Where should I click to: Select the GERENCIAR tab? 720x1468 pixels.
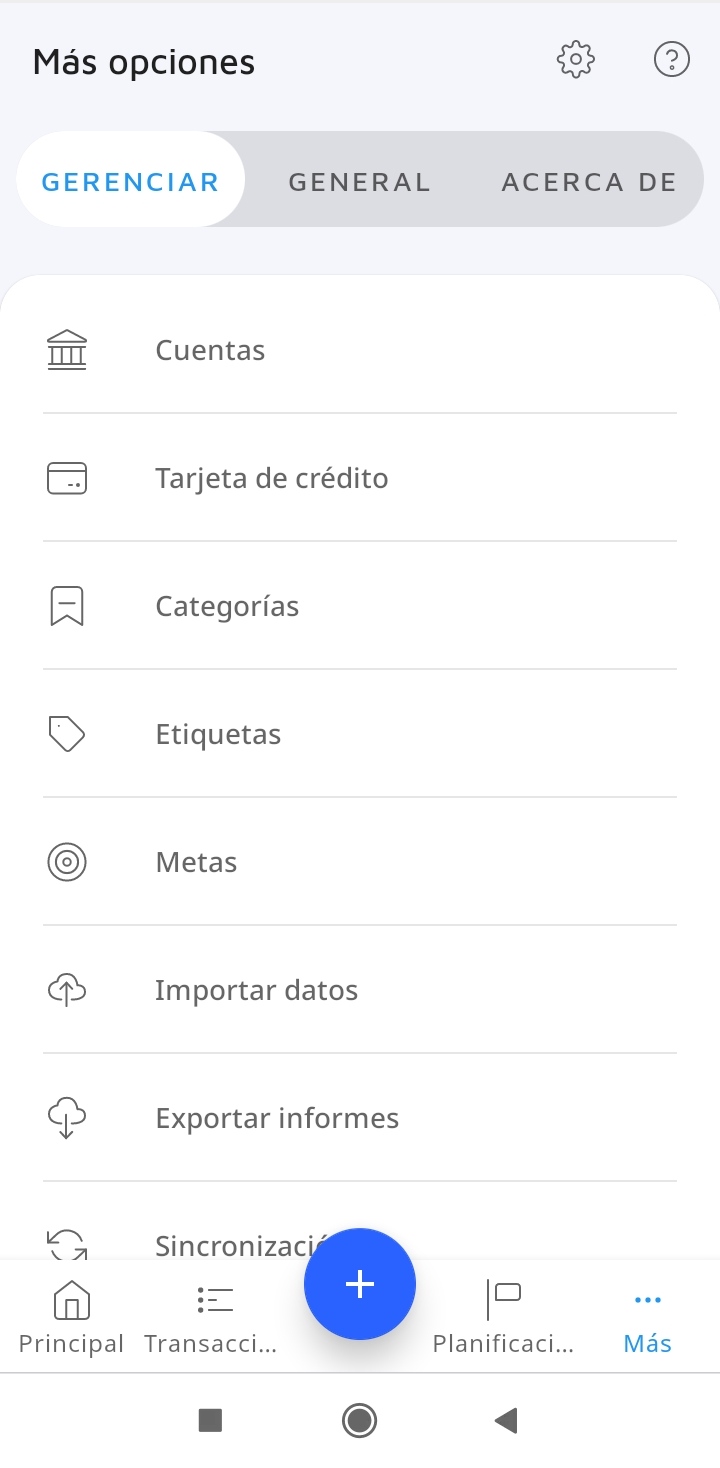[x=130, y=182]
